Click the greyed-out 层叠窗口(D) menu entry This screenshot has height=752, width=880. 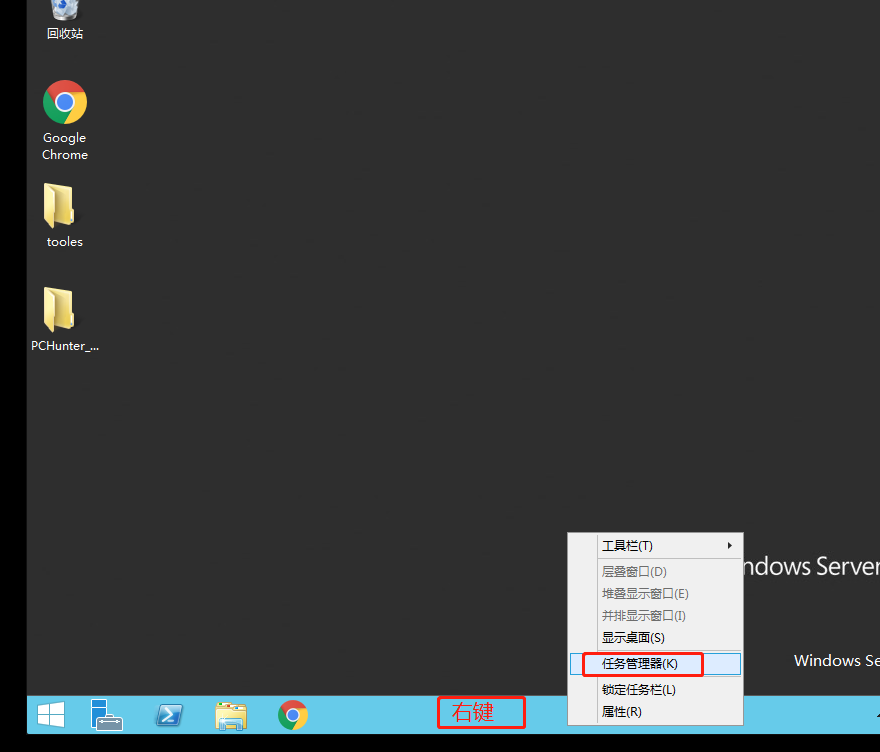pos(634,572)
